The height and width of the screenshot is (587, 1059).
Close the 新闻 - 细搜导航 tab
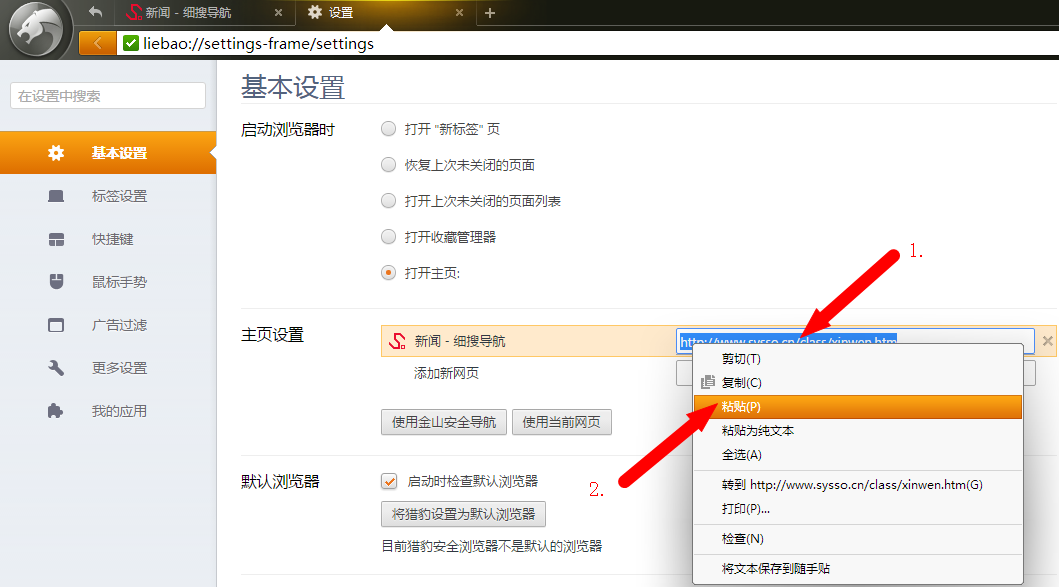(278, 13)
